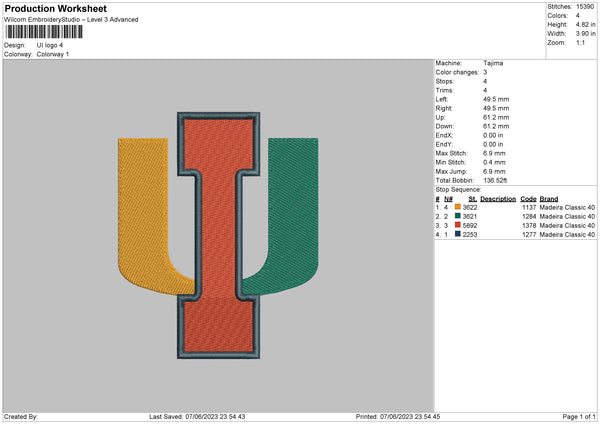
Task: Click 'Madeira Classic 40' in row 1137
Action: [x=567, y=207]
